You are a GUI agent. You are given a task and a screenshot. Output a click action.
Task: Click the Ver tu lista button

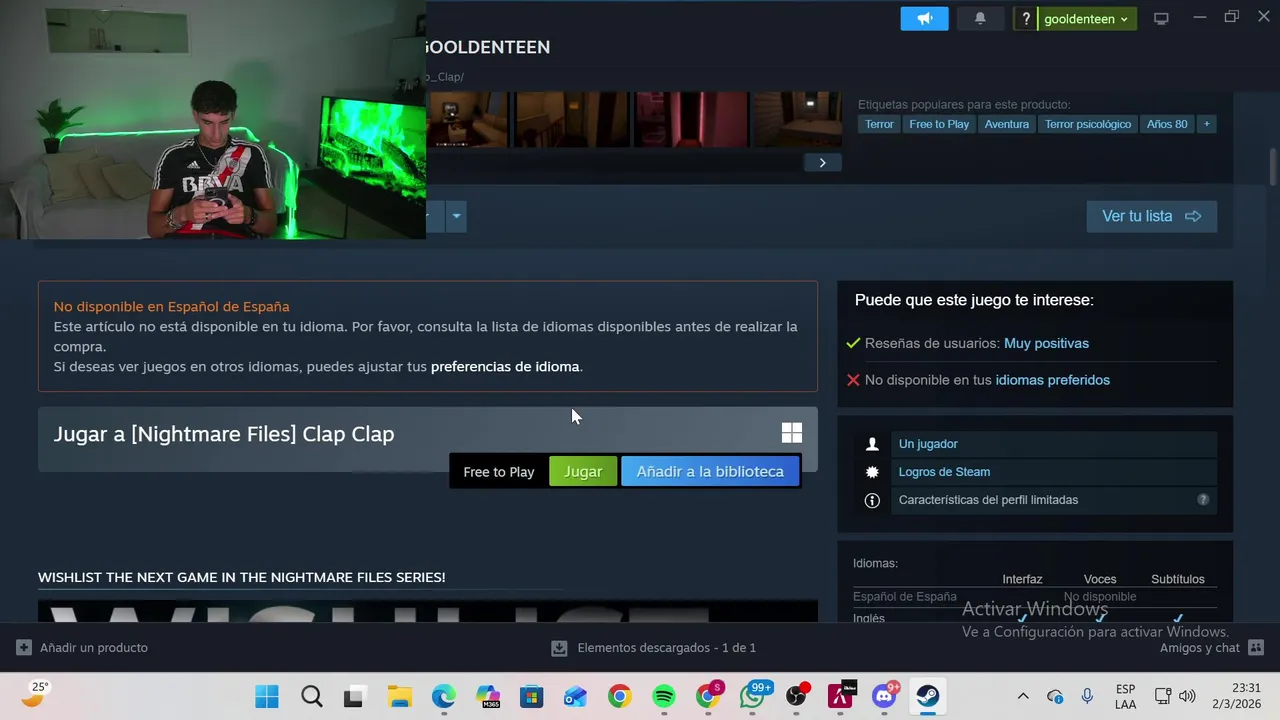tap(1151, 216)
